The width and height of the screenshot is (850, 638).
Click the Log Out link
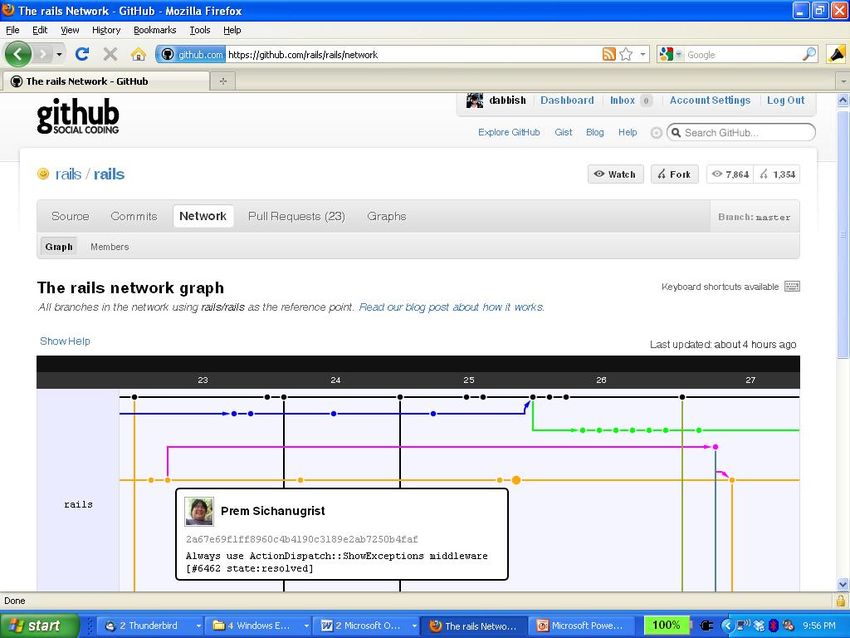point(785,100)
